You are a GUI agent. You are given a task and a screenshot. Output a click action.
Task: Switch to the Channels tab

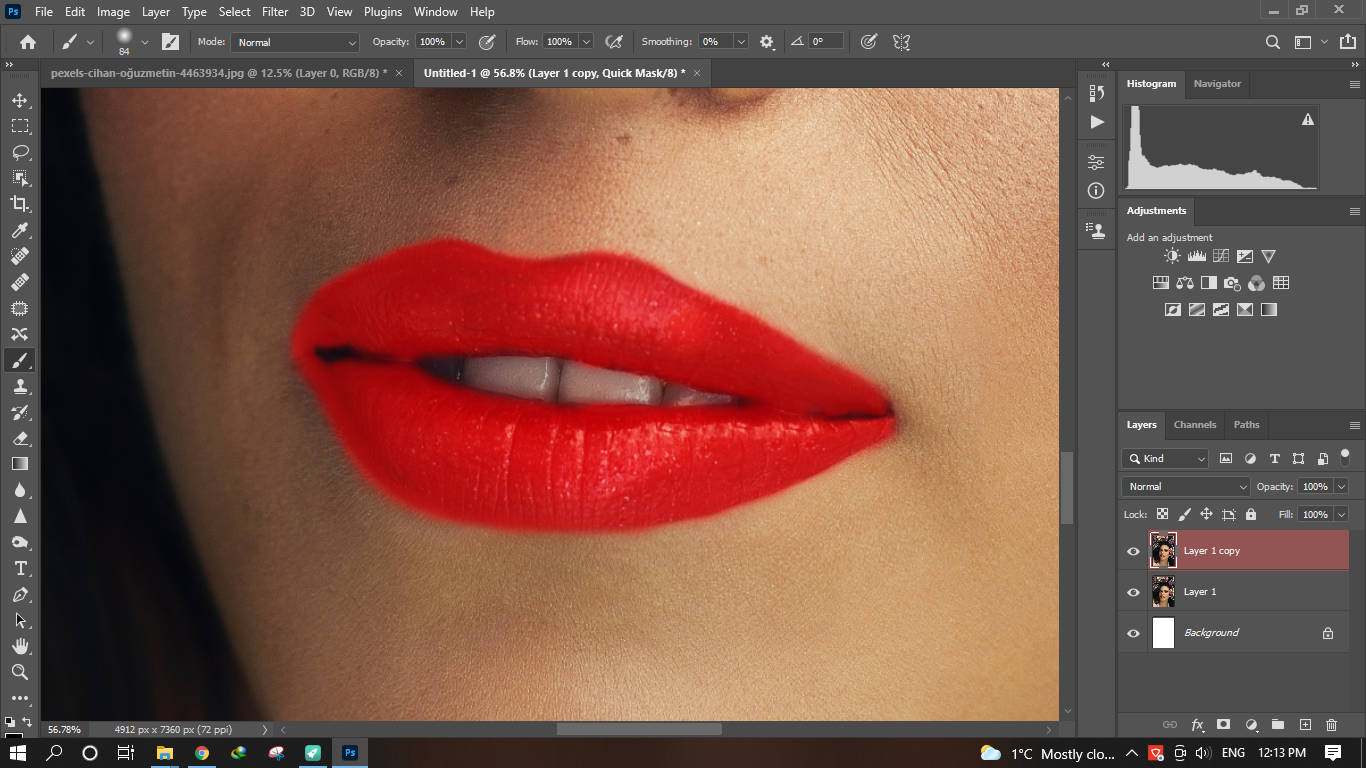1195,425
